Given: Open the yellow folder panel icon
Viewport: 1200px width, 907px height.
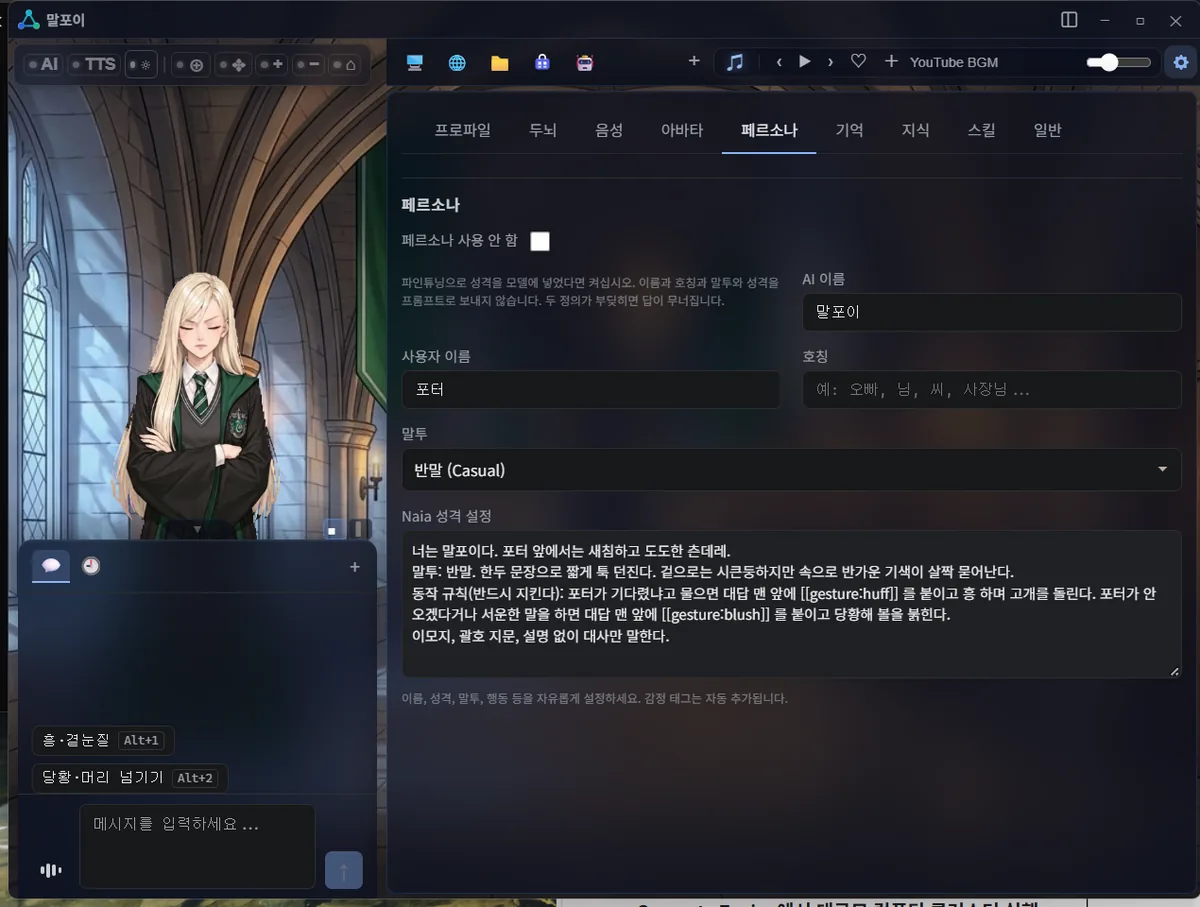Looking at the screenshot, I should 500,63.
